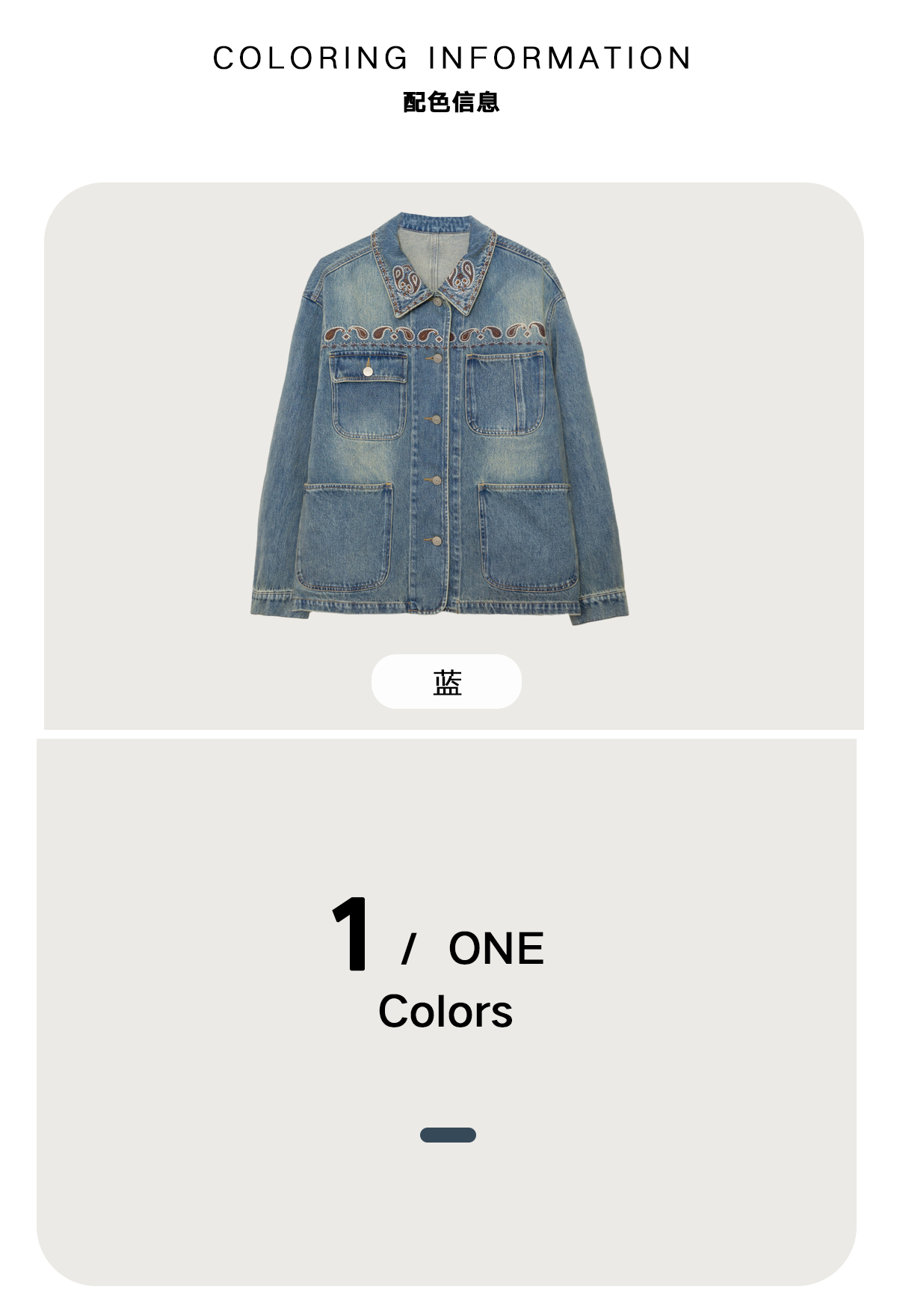This screenshot has width=897, height=1316.
Task: Click the 配色信息 subtitle text
Action: click(x=451, y=102)
